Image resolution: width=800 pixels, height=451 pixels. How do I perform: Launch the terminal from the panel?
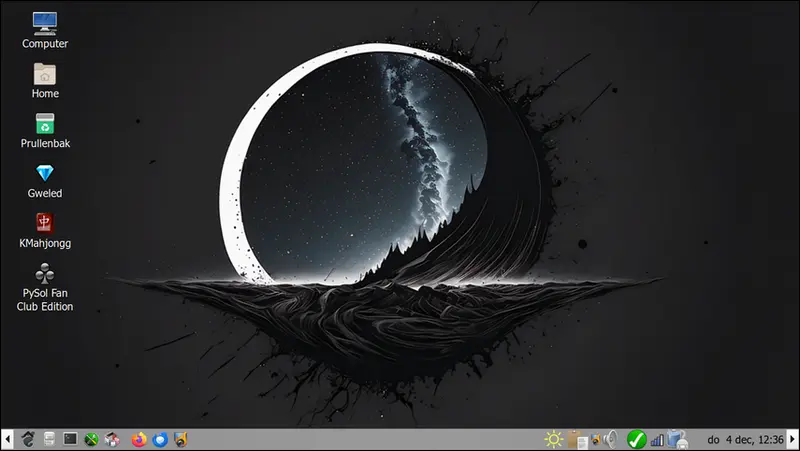point(70,439)
